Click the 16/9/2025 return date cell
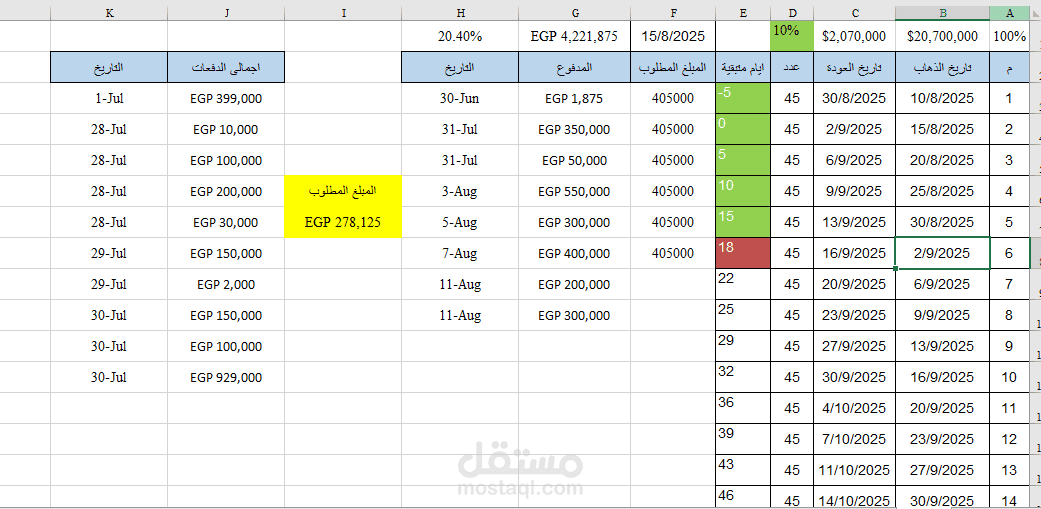 click(x=854, y=253)
